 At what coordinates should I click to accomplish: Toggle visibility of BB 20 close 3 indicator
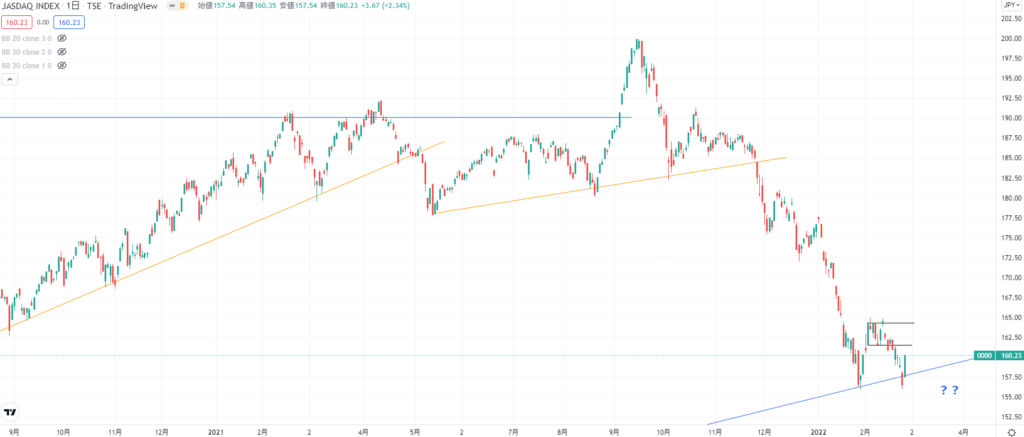pyautogui.click(x=62, y=38)
